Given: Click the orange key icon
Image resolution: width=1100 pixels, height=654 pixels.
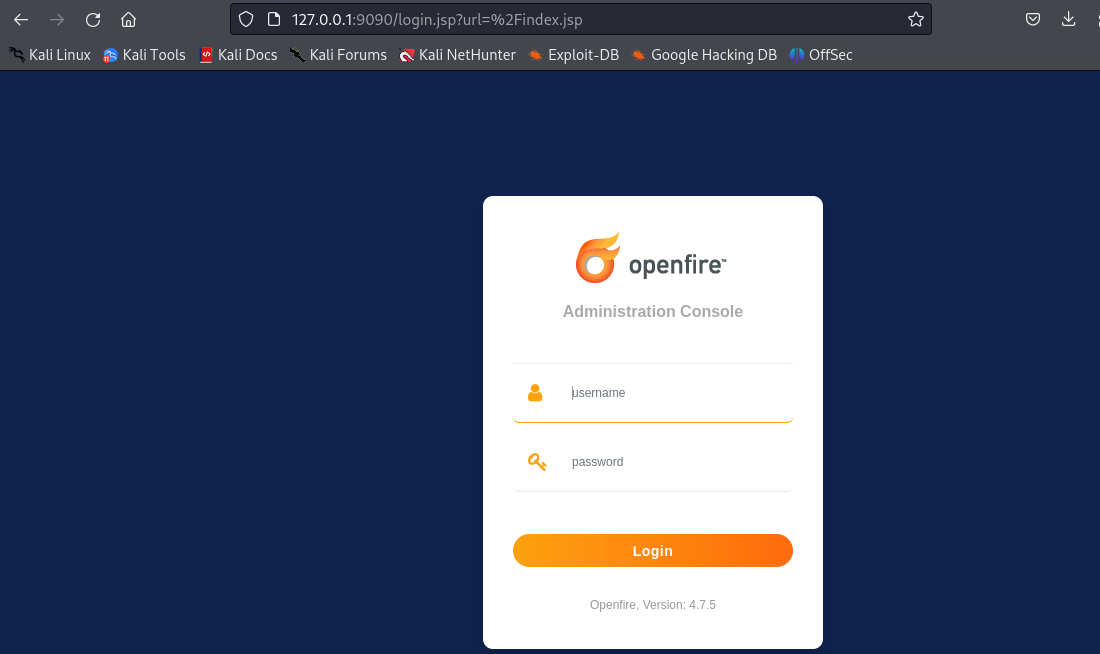Looking at the screenshot, I should pyautogui.click(x=537, y=462).
